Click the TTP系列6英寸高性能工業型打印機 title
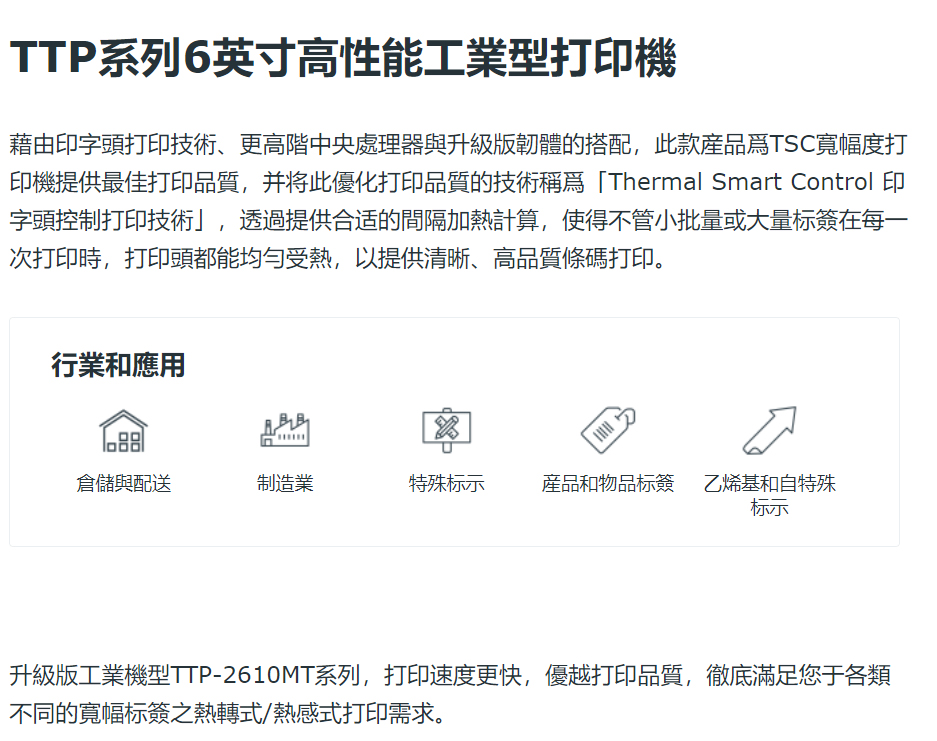Viewport: 937px width, 741px height. 343,58
